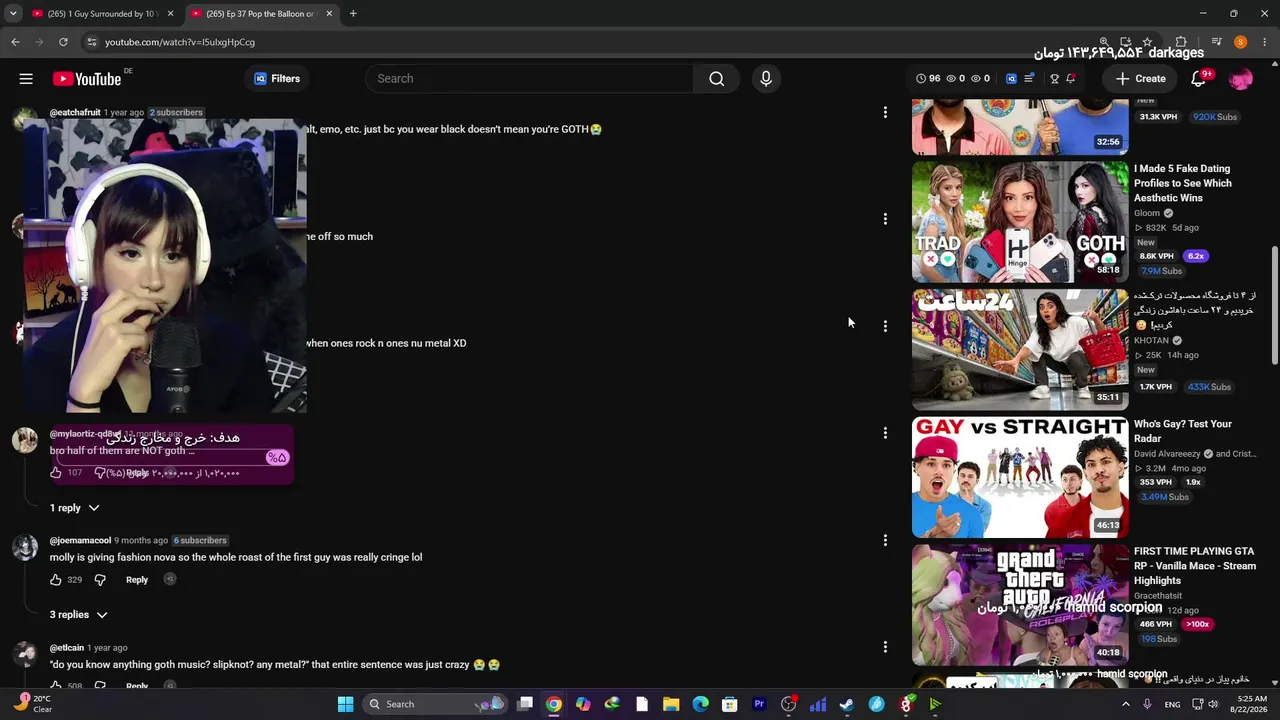
Task: Open the @etlcain channel name link
Action: [x=67, y=648]
